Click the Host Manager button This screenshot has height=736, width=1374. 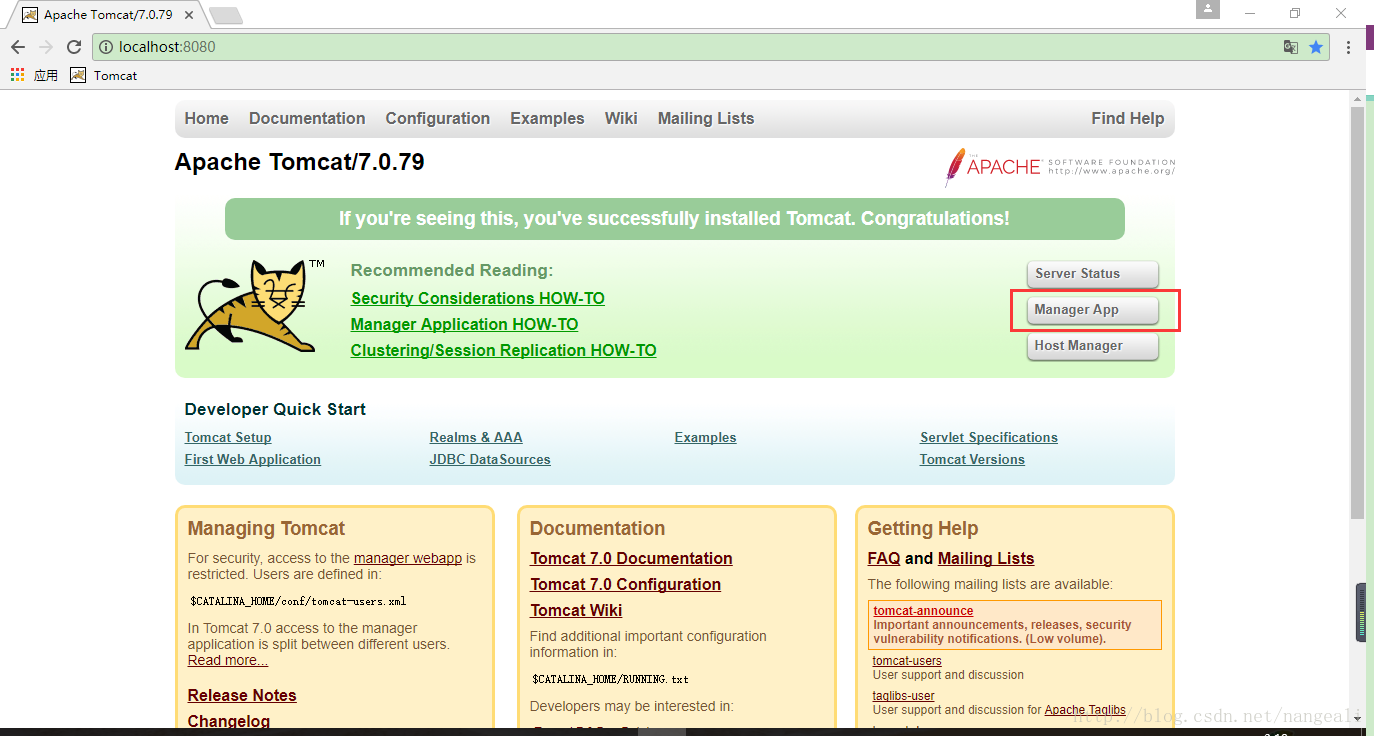(1092, 346)
